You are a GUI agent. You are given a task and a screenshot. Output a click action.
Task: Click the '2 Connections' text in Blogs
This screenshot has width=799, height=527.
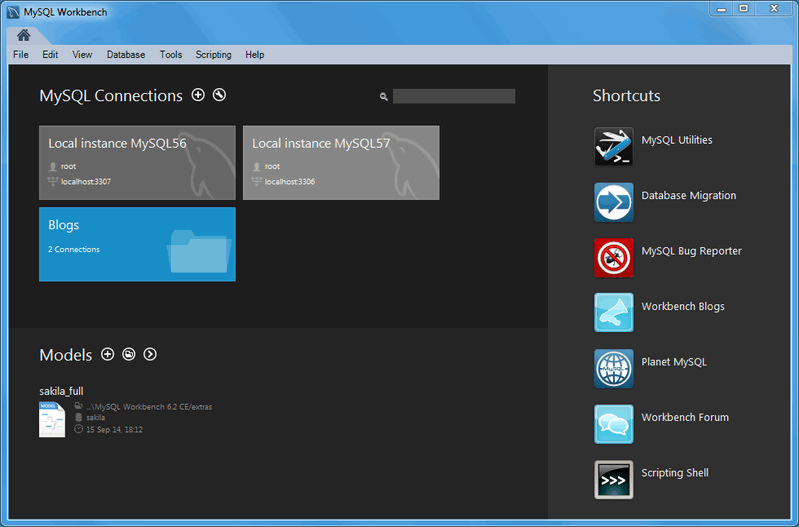(74, 249)
